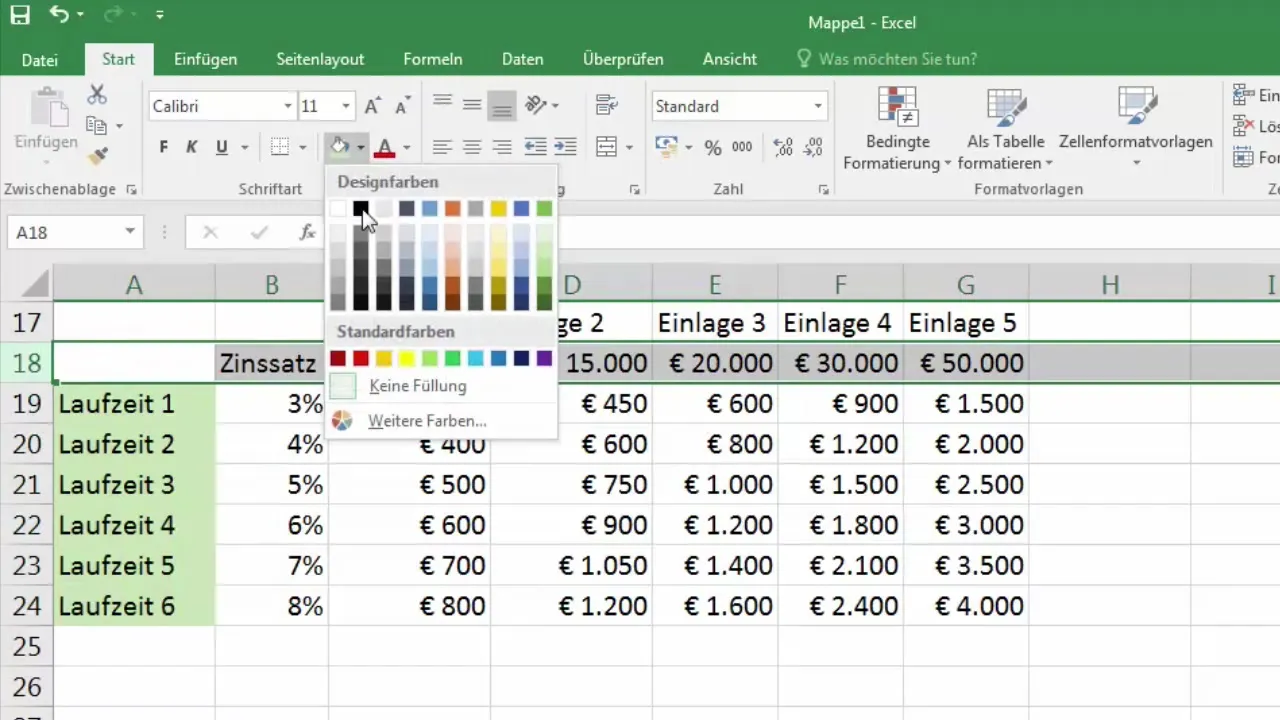Screen dimensions: 1280x720
Task: Click the merge and center icon
Action: [x=606, y=147]
